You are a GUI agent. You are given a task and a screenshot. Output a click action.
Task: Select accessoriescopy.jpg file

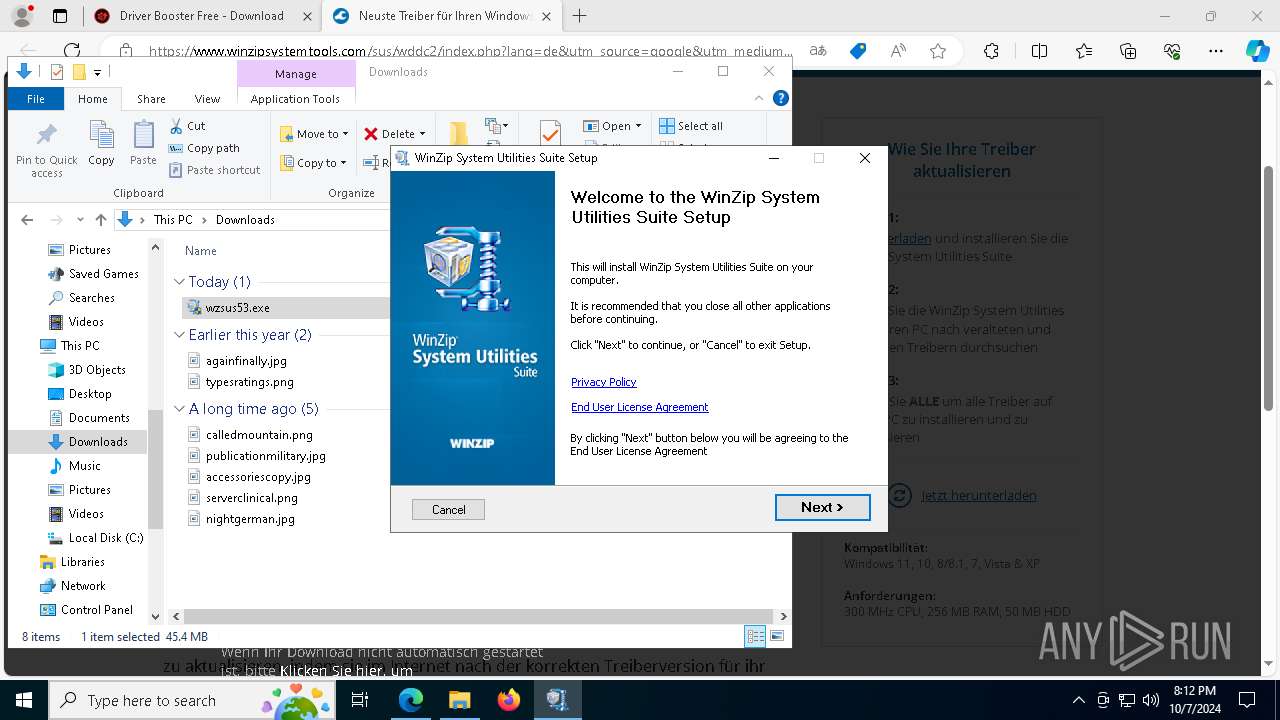point(258,477)
